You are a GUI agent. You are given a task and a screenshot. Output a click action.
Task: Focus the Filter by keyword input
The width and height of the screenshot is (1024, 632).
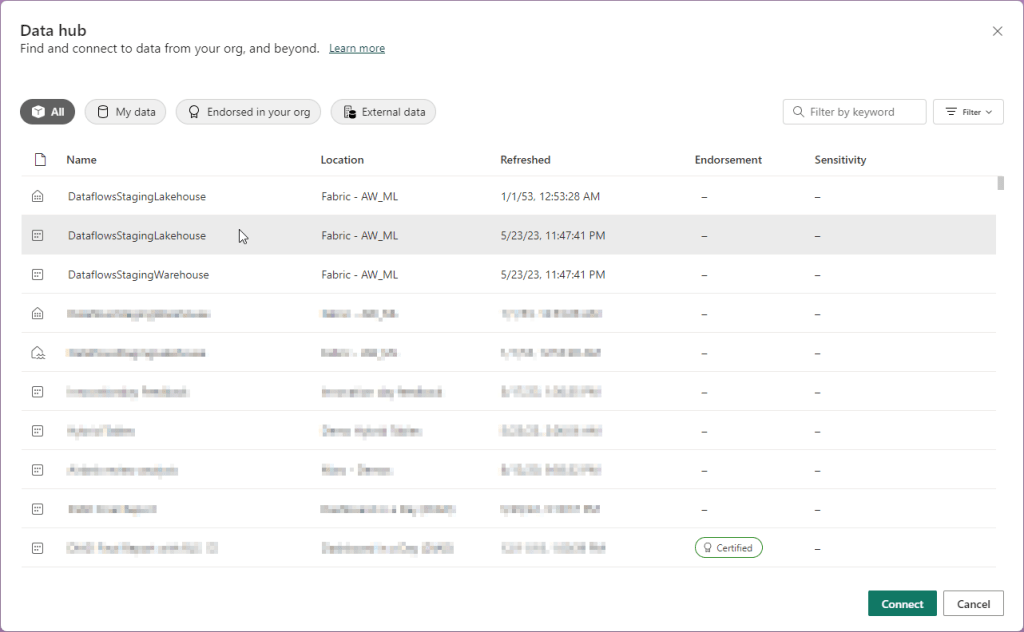tap(863, 112)
